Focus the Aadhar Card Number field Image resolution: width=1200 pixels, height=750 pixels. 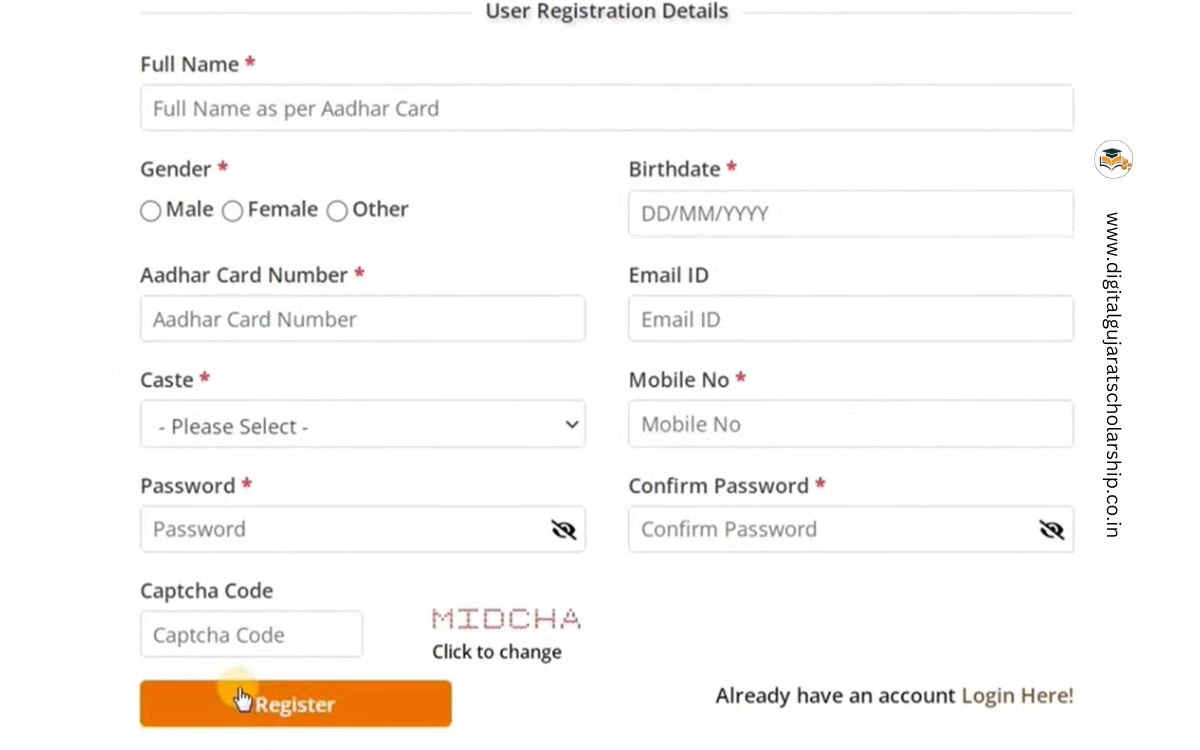[362, 320]
